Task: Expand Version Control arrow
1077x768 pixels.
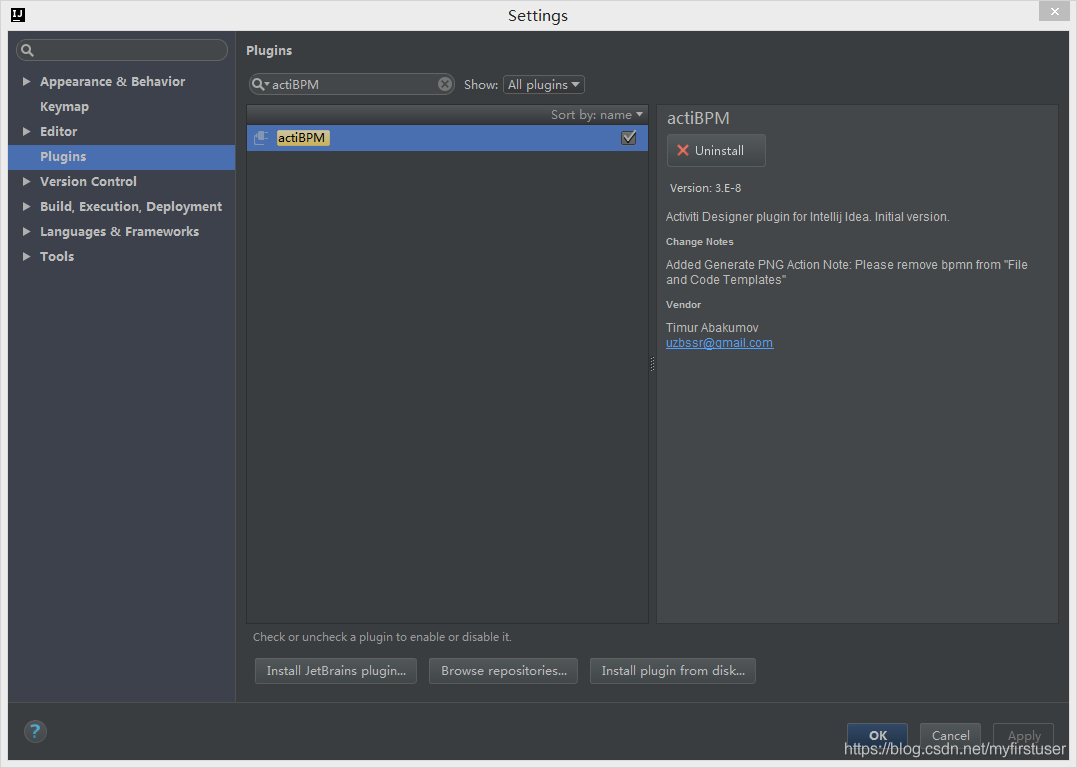Action: 26,181
